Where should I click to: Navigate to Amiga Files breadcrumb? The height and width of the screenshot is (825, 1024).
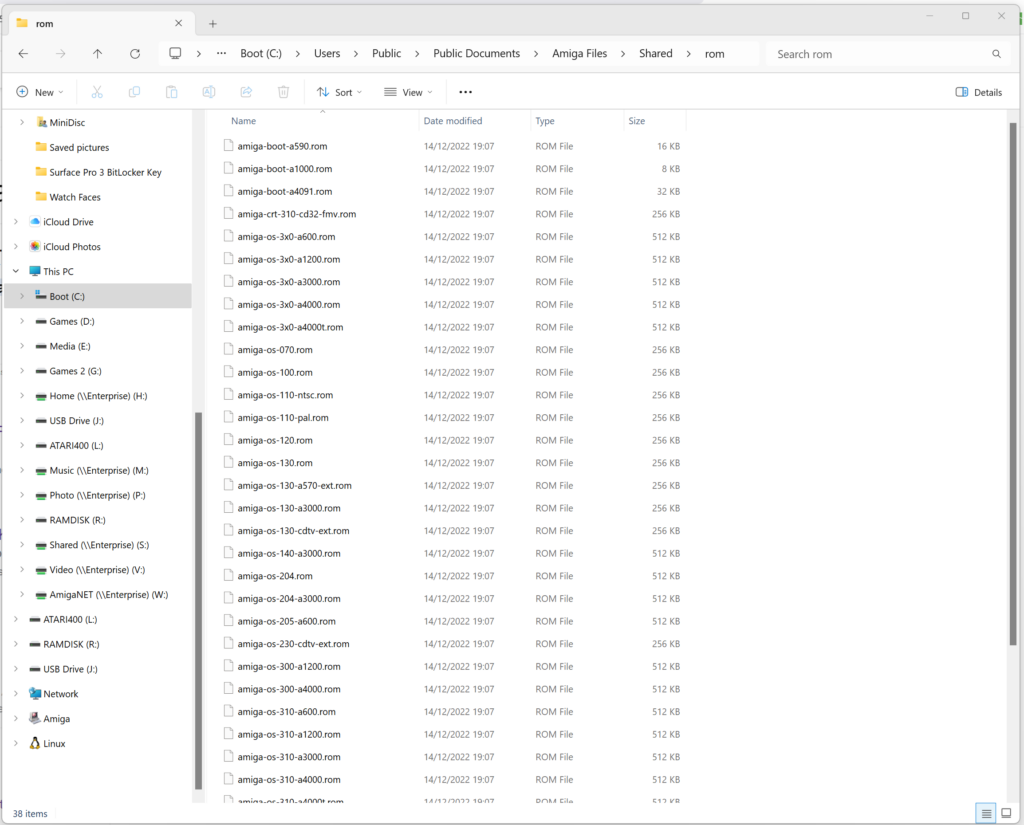[x=580, y=54]
